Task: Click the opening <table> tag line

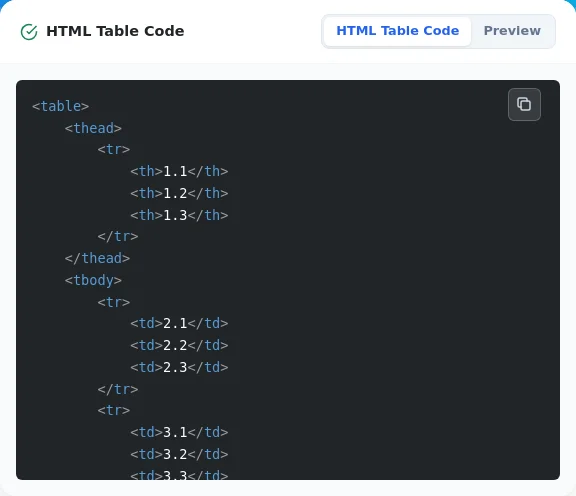Action: 61,106
